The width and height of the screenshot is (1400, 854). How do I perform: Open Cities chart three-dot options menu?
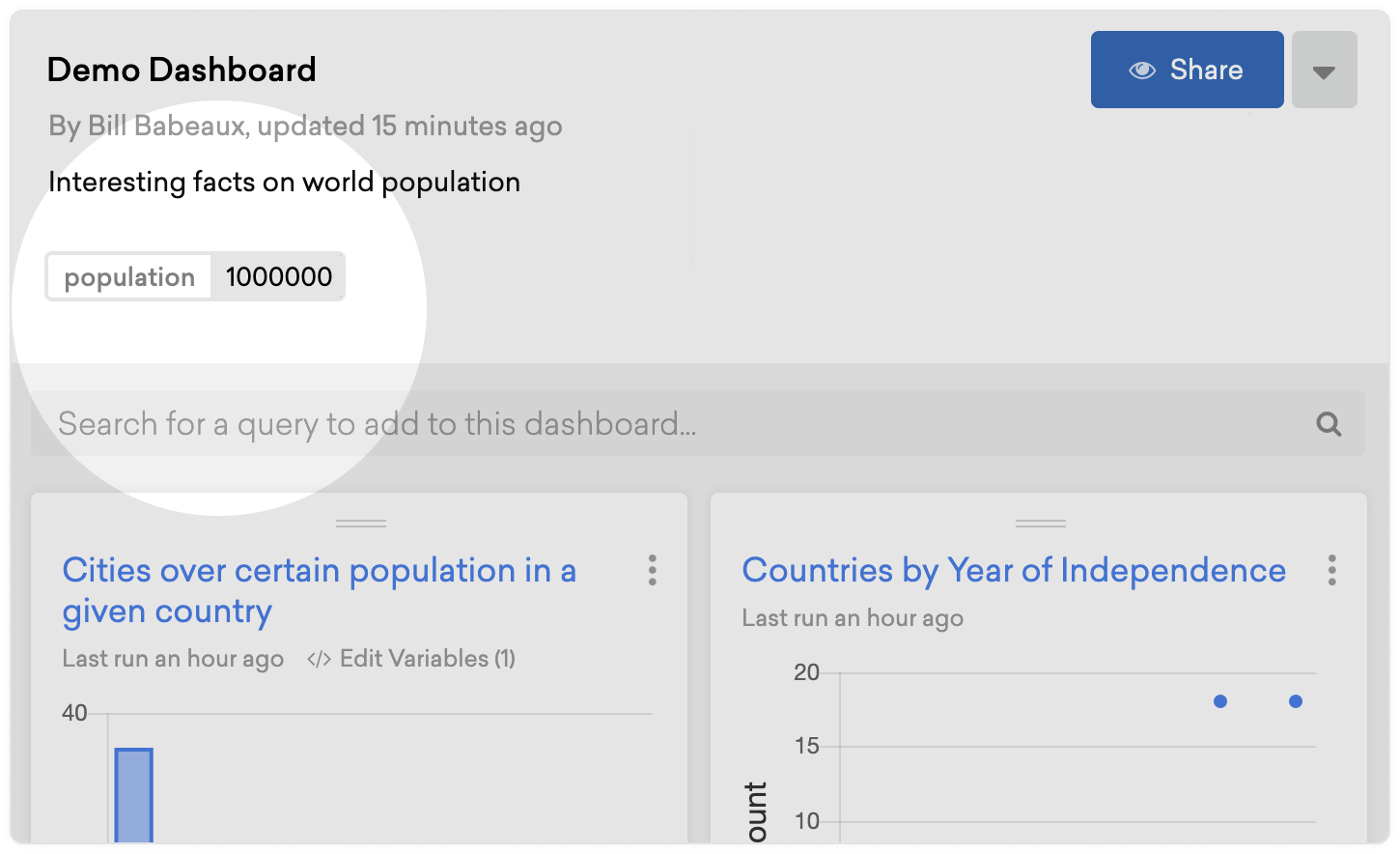pyautogui.click(x=653, y=570)
